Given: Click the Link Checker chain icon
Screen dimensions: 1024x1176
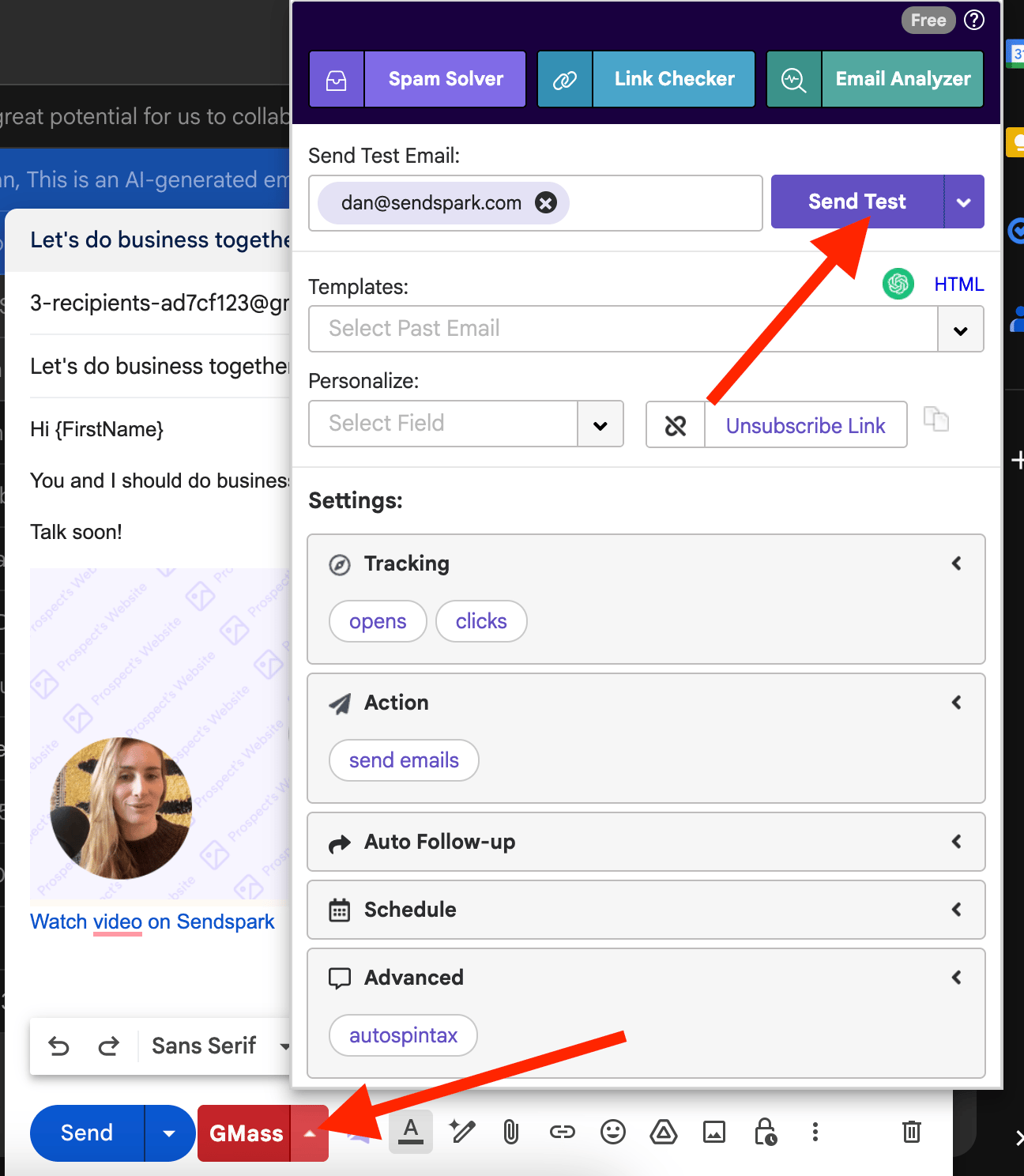Looking at the screenshot, I should [x=564, y=79].
